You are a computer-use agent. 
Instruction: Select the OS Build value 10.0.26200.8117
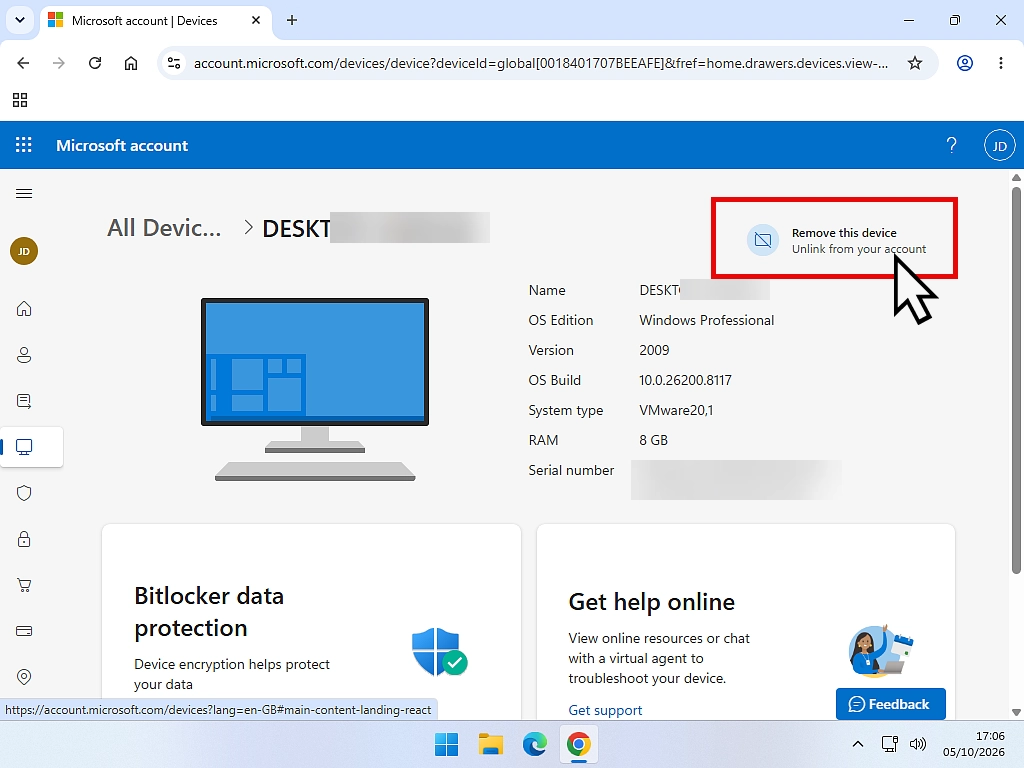685,380
